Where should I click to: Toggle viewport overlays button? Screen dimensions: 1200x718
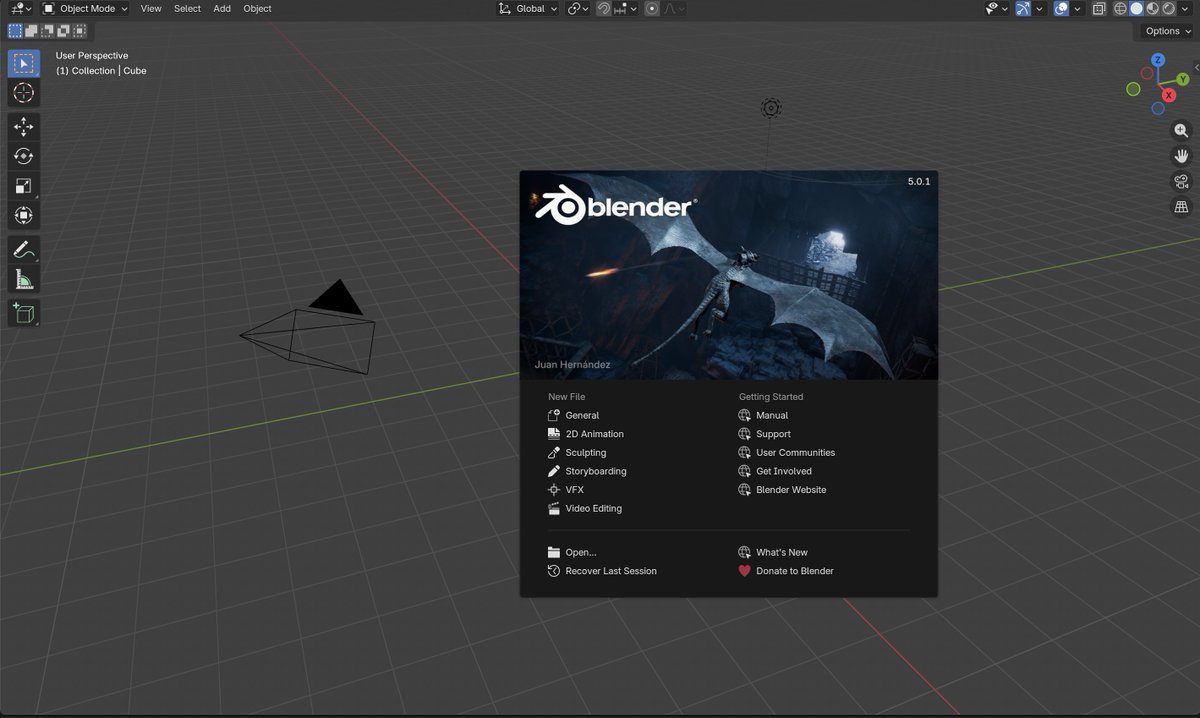(x=1062, y=8)
